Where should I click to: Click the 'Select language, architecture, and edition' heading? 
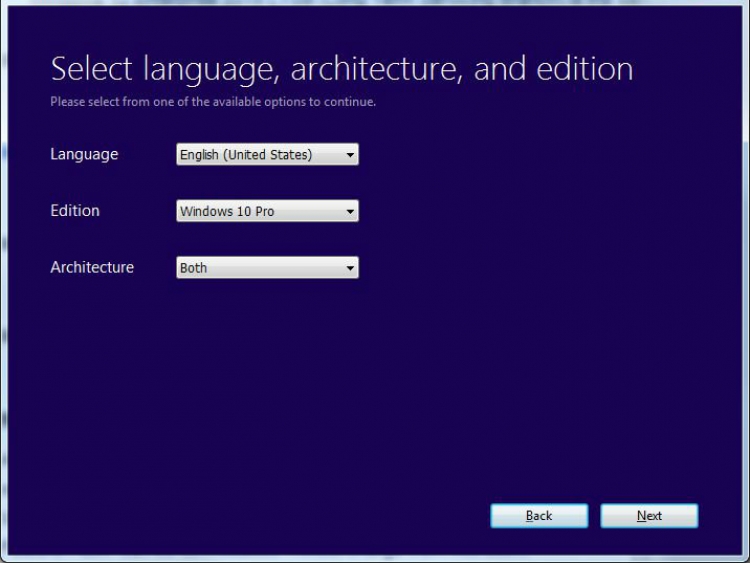[x=341, y=69]
